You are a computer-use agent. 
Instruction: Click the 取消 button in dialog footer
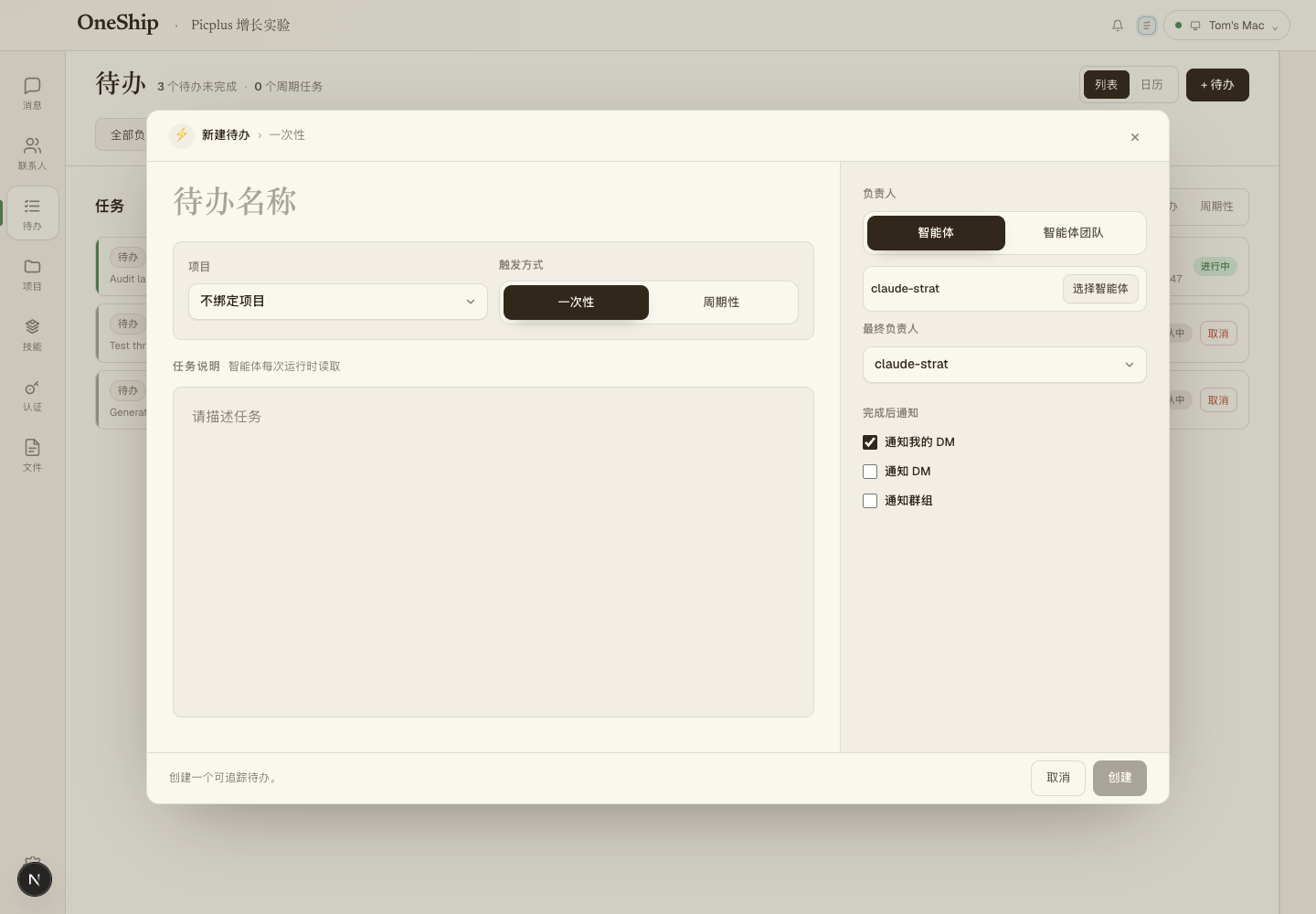click(1058, 778)
